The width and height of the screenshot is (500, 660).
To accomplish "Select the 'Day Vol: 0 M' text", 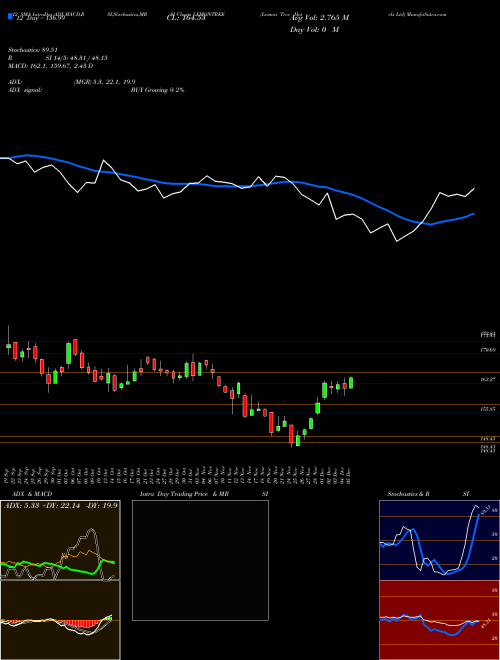I will (x=314, y=30).
